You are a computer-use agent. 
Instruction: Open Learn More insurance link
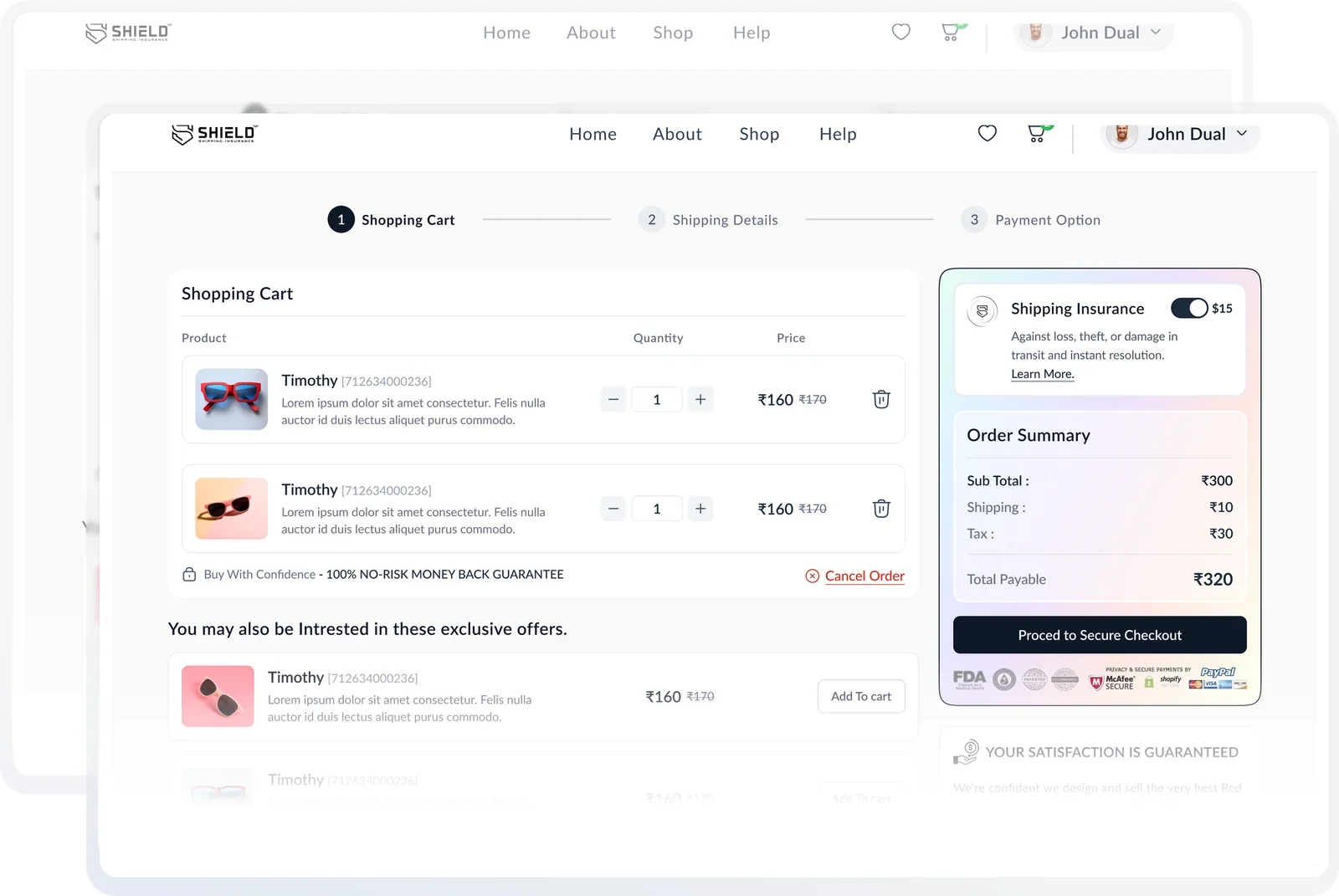(x=1043, y=374)
